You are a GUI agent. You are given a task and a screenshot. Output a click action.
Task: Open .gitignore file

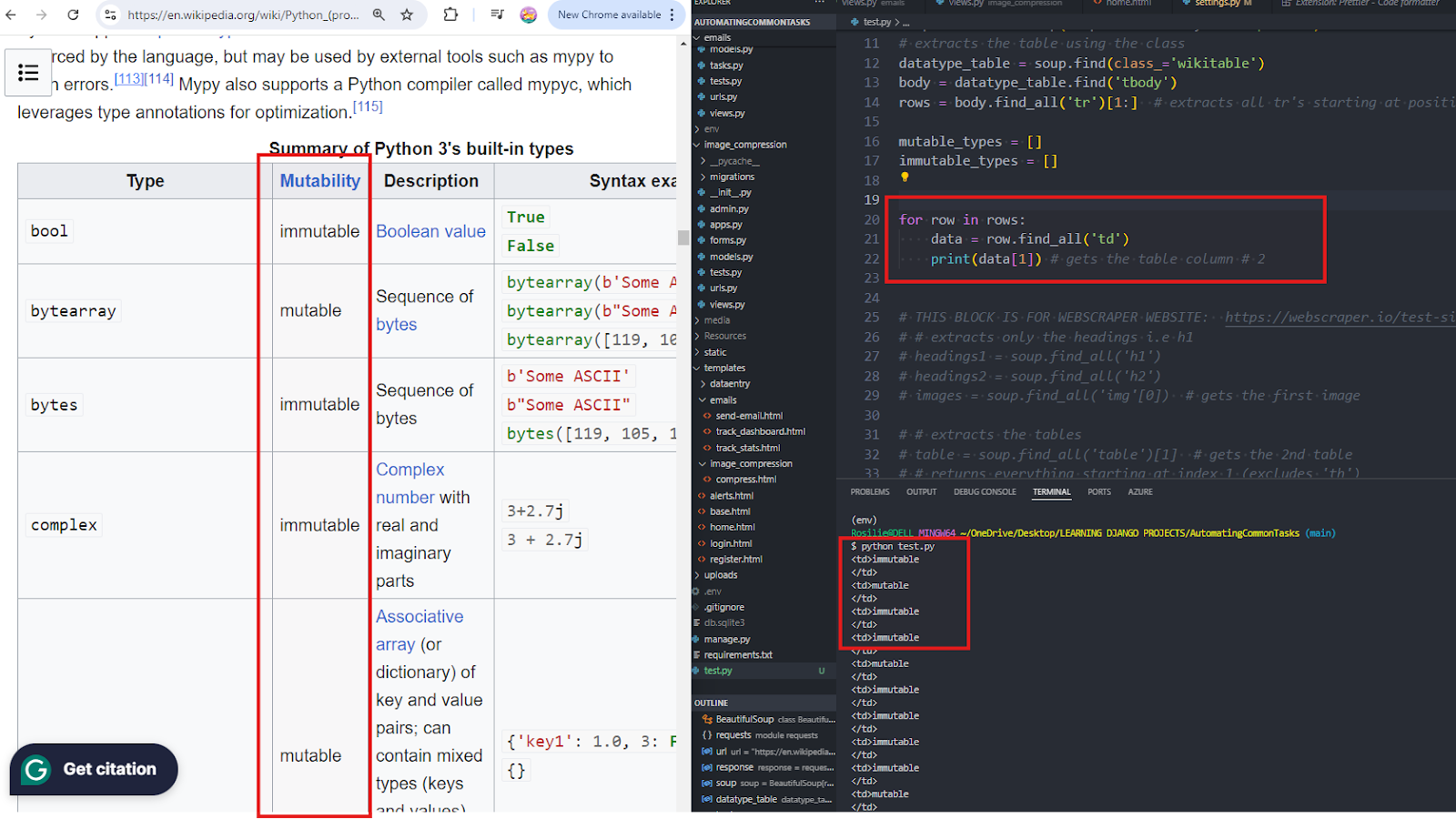723,607
